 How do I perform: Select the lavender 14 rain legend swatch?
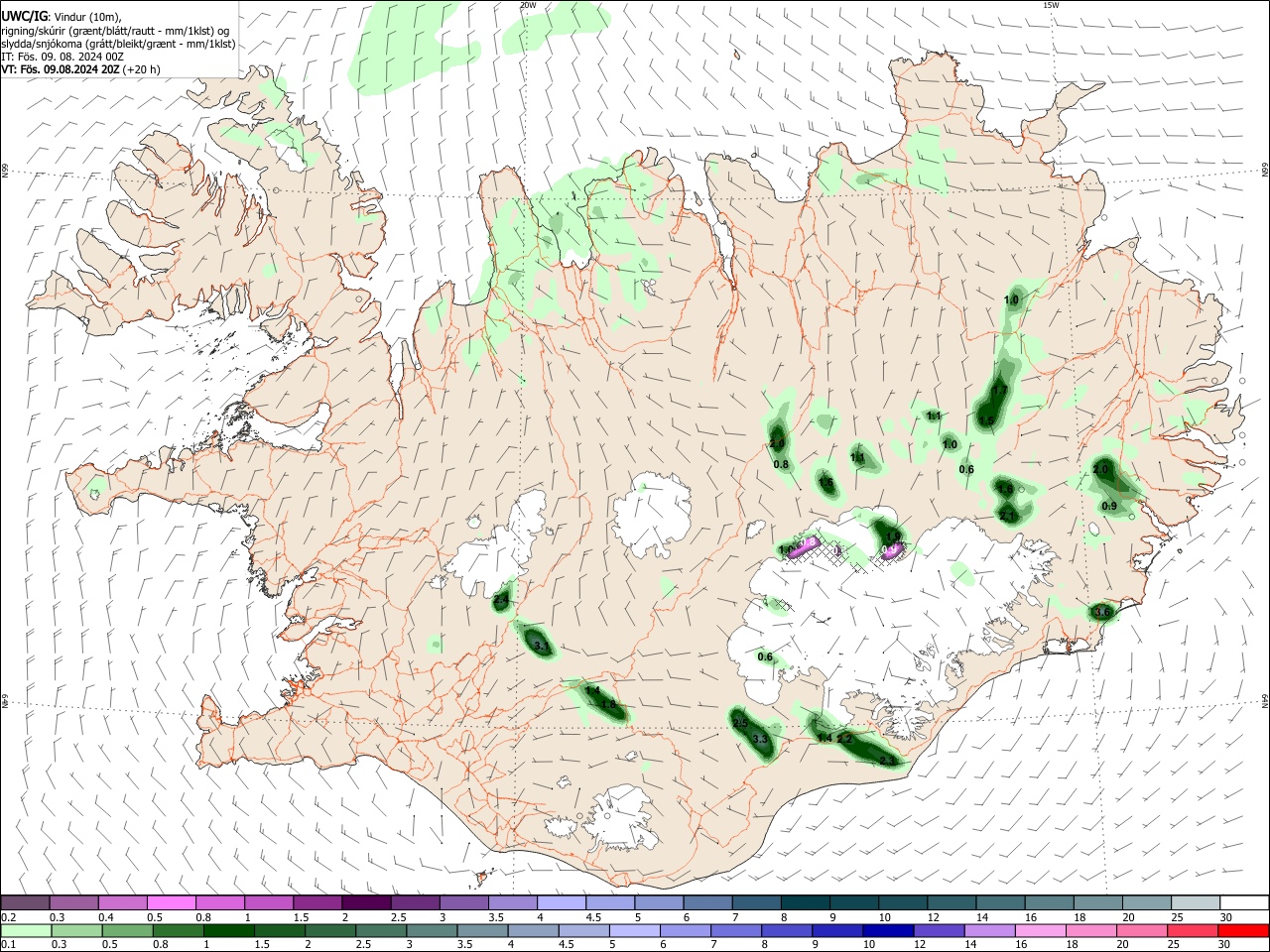(x=989, y=930)
